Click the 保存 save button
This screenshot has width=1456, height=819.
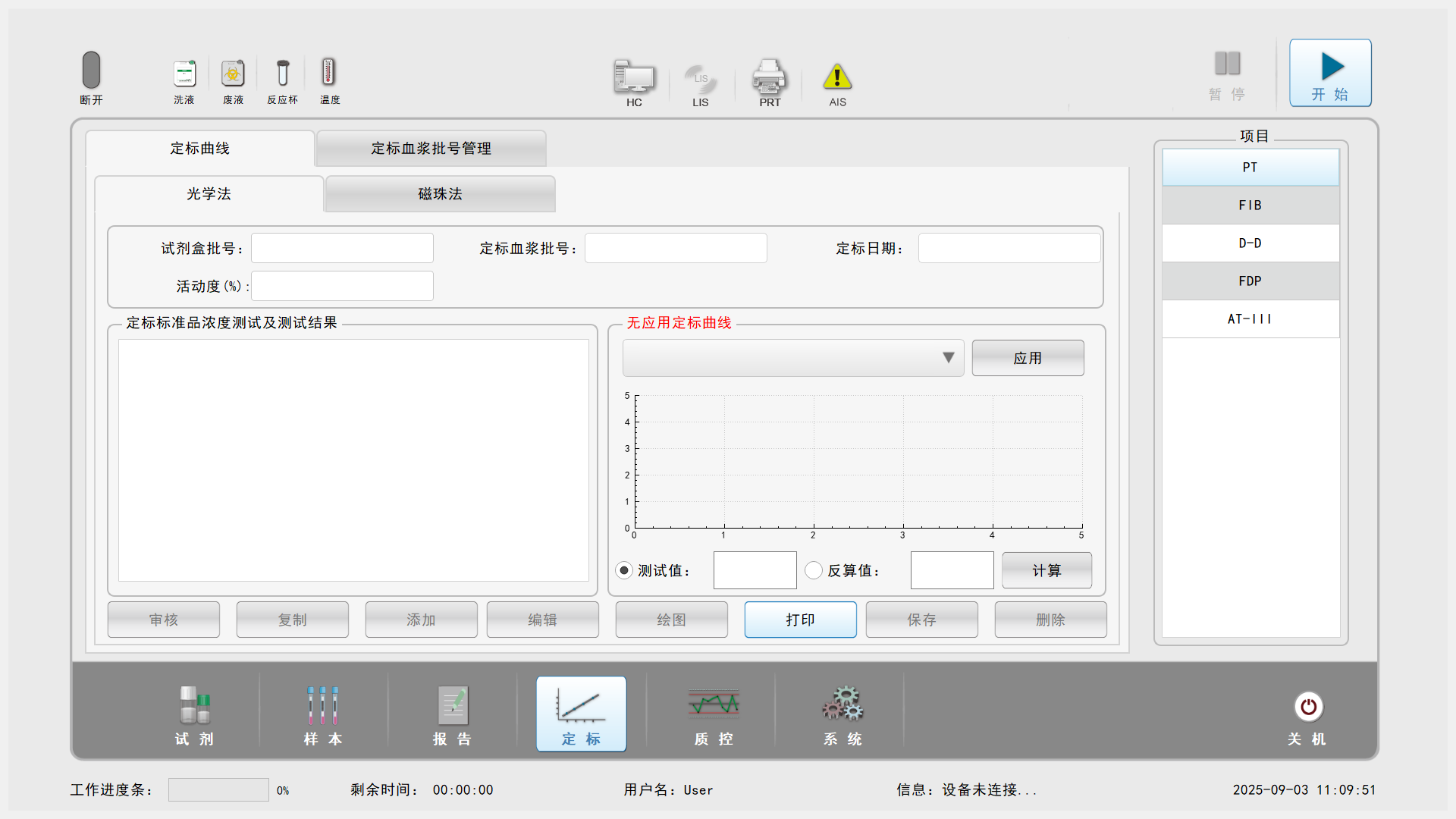pyautogui.click(x=922, y=620)
